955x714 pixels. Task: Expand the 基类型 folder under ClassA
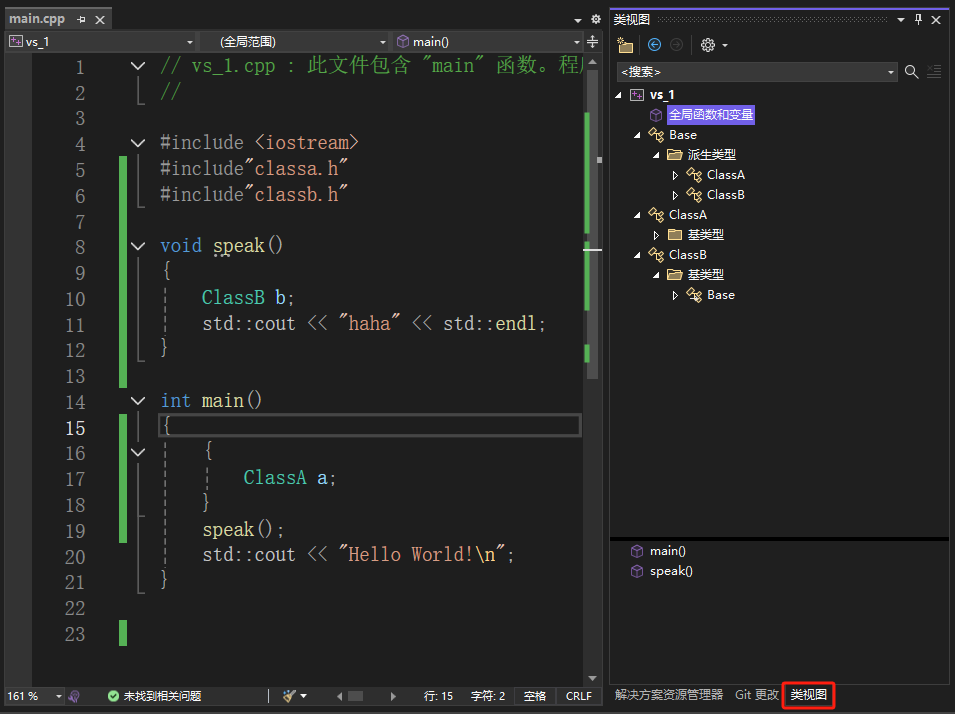tap(656, 235)
